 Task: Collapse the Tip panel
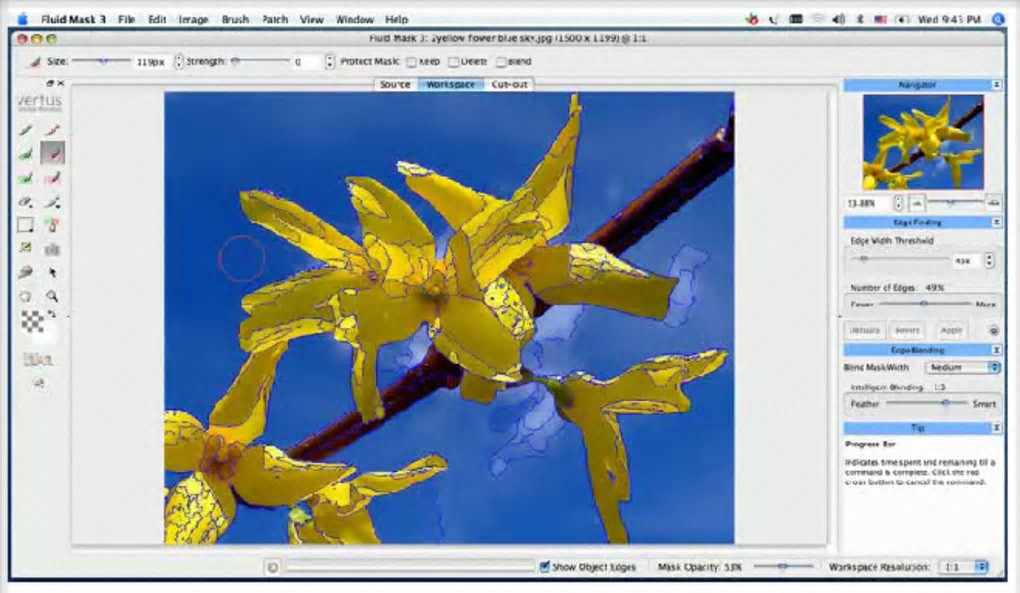tap(996, 428)
